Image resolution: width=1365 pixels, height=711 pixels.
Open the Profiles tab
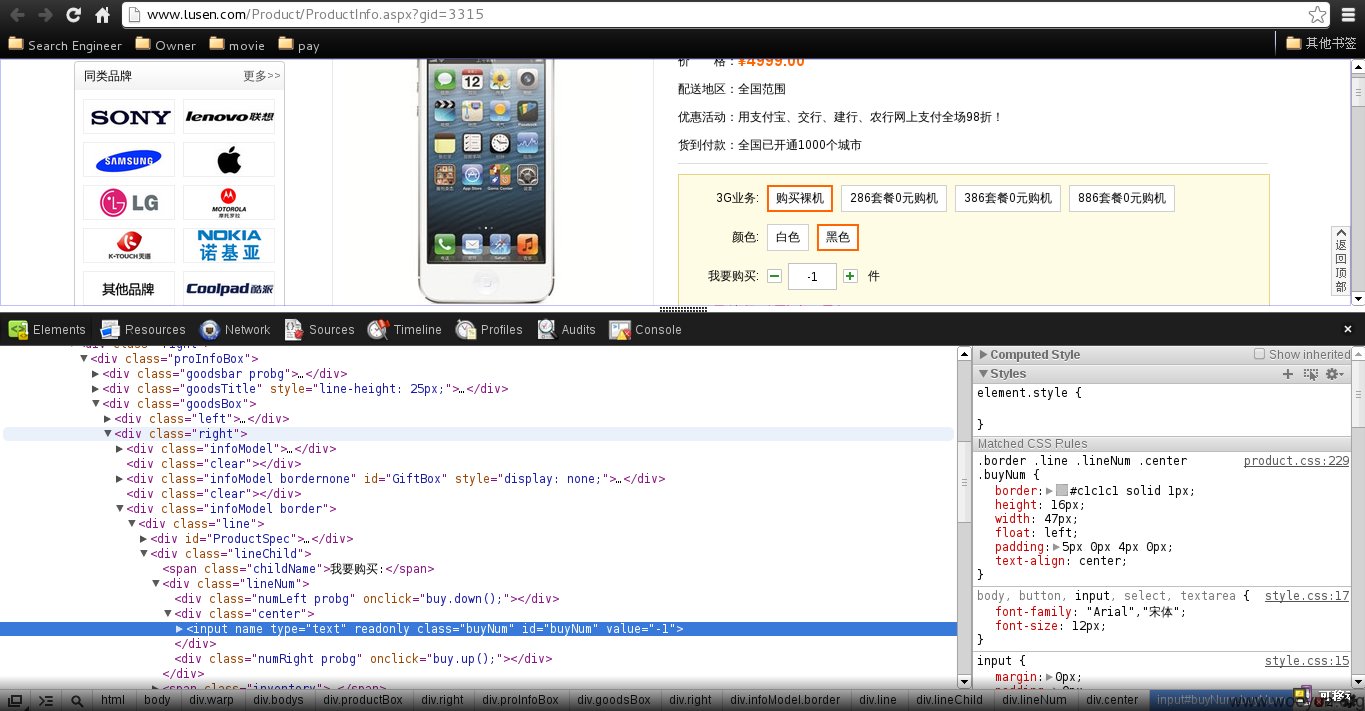click(x=489, y=329)
